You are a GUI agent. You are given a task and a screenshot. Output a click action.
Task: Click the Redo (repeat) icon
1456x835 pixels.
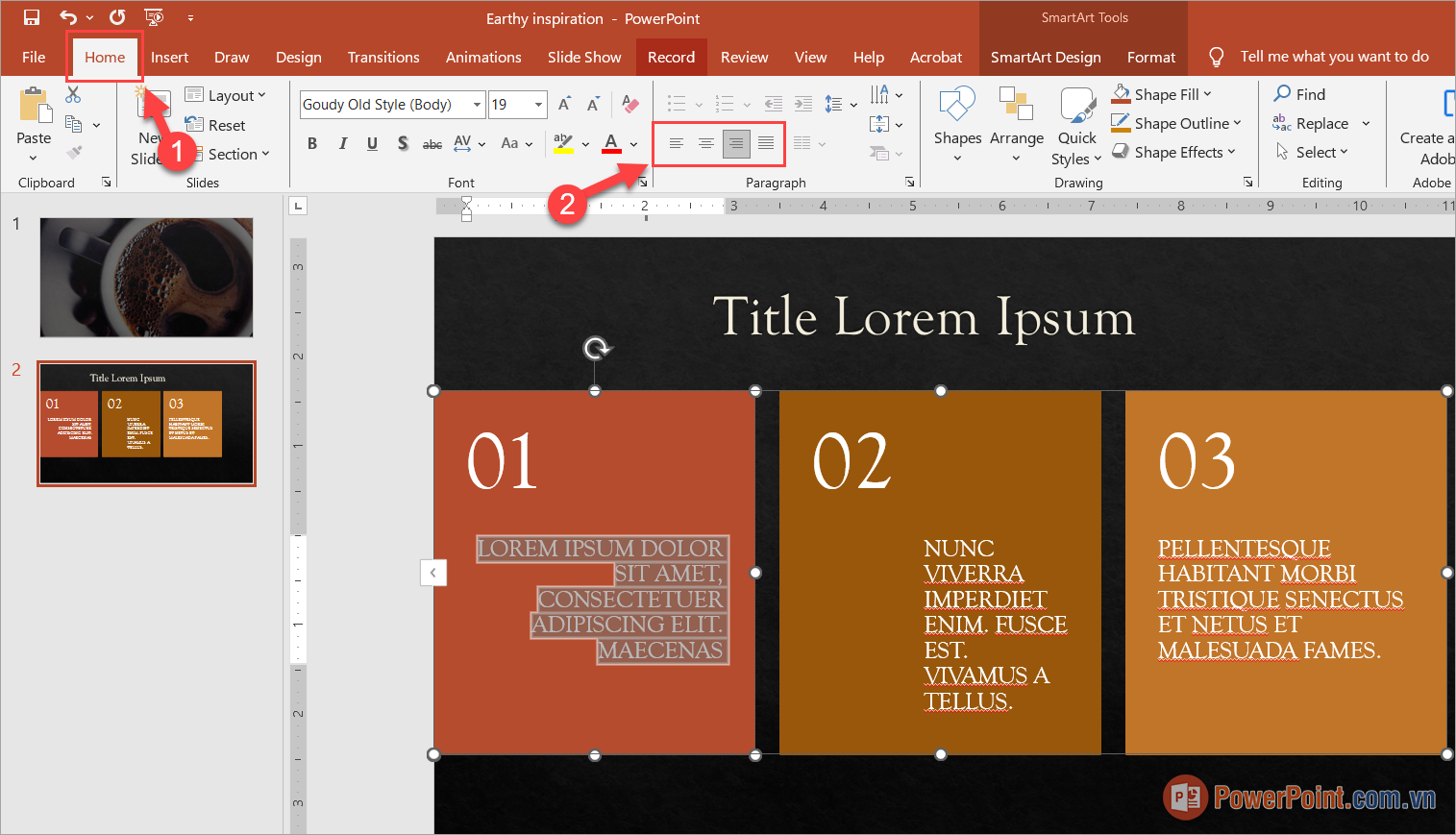click(x=117, y=17)
